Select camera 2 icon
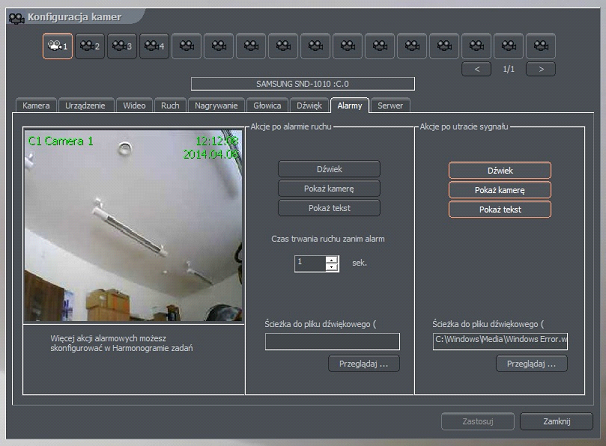Image resolution: width=606 pixels, height=446 pixels. coord(90,46)
